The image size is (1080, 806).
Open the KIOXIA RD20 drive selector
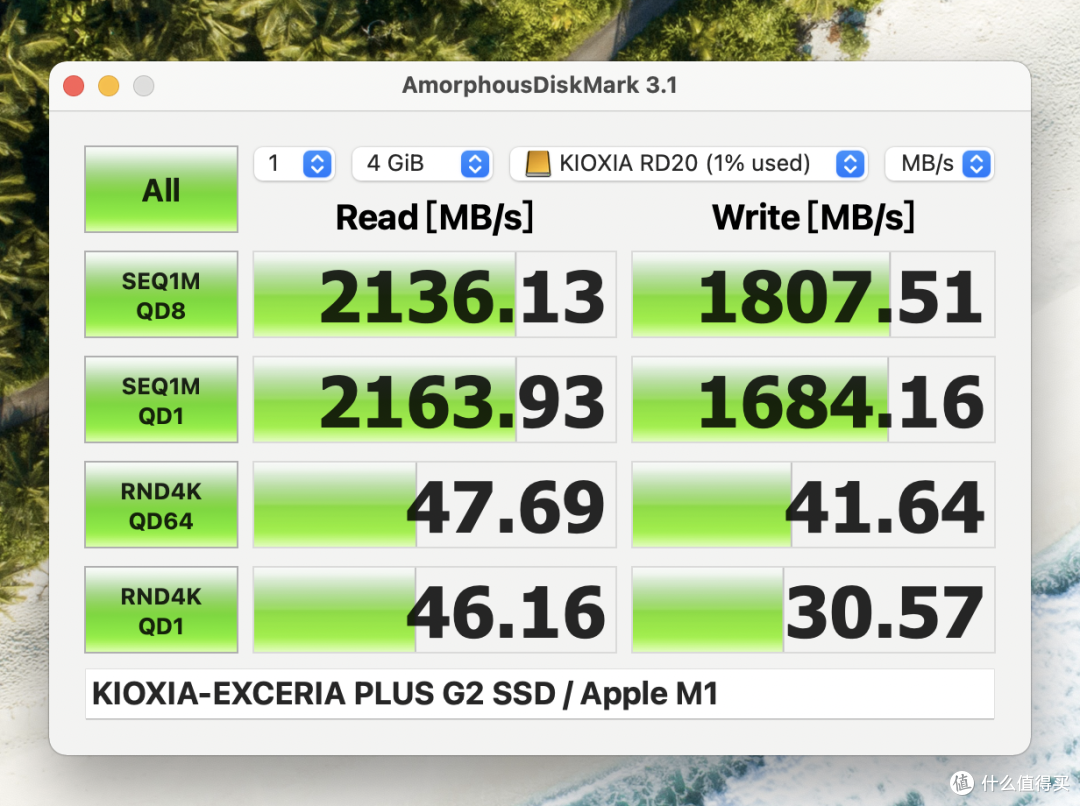(x=688, y=164)
